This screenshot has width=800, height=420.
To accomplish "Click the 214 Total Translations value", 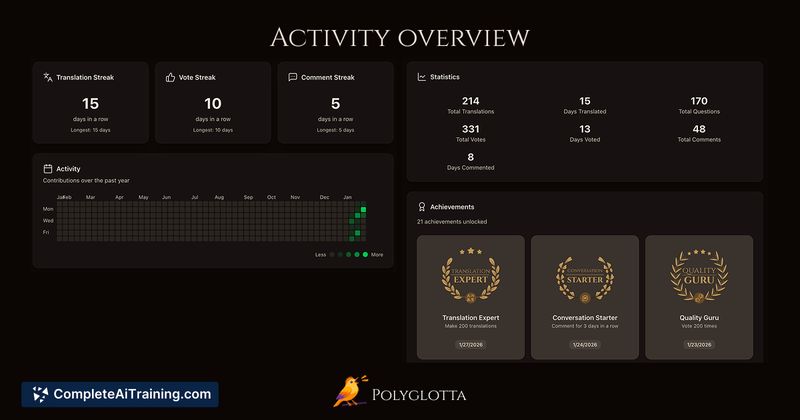I will (x=470, y=101).
